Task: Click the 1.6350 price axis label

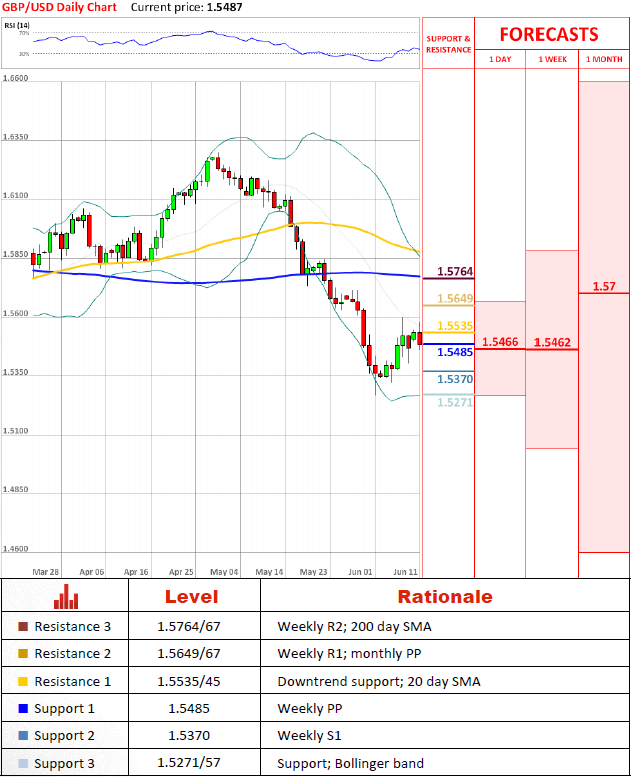Action: click(15, 137)
